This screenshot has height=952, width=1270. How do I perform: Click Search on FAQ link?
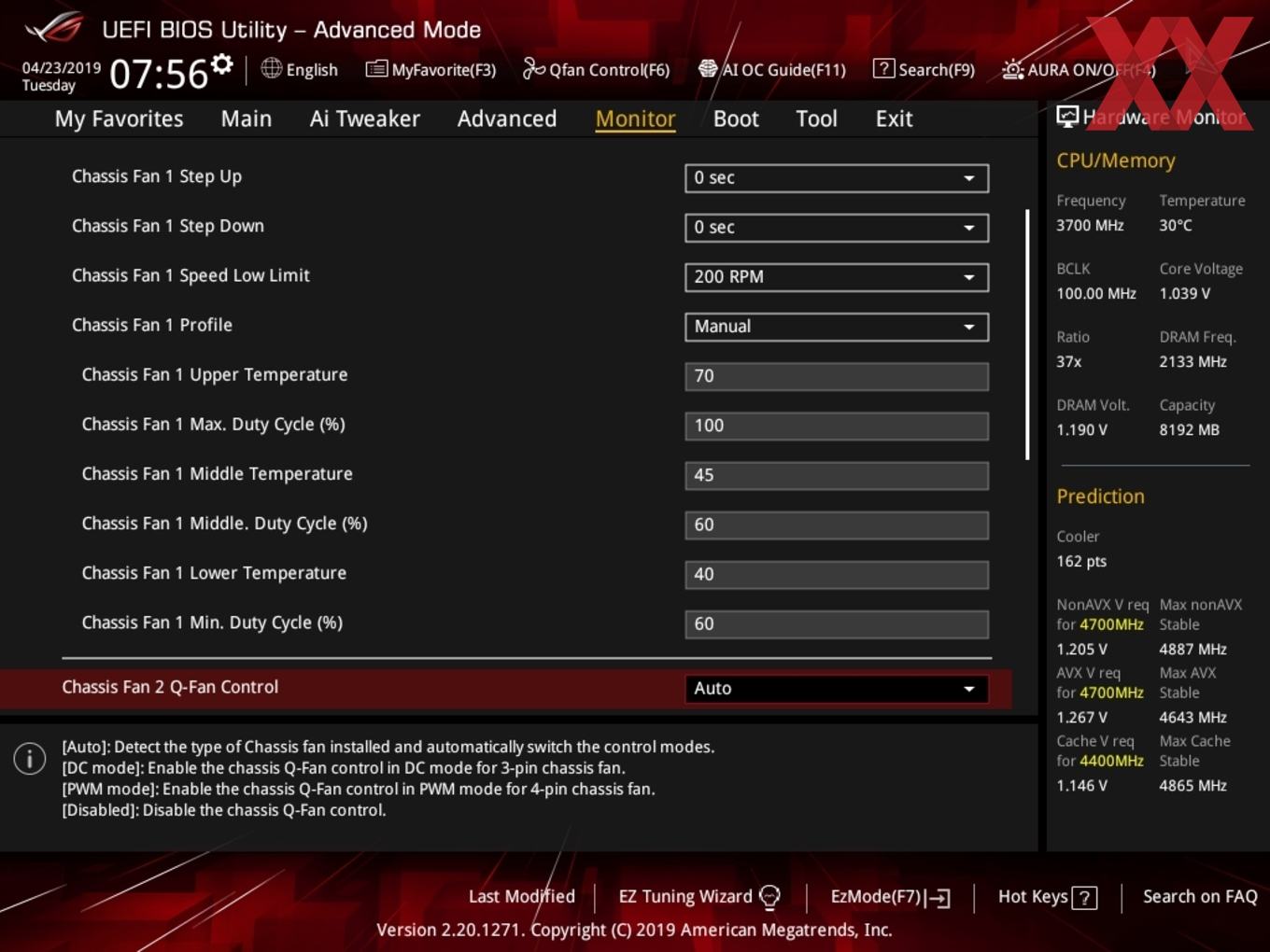(x=1200, y=896)
